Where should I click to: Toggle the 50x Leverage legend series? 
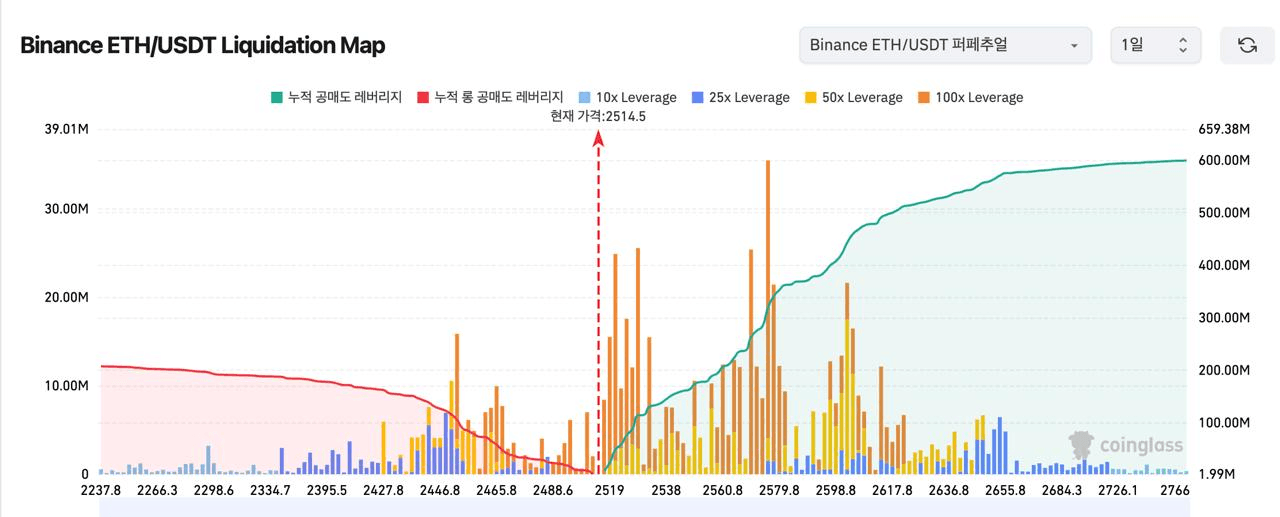pos(853,97)
